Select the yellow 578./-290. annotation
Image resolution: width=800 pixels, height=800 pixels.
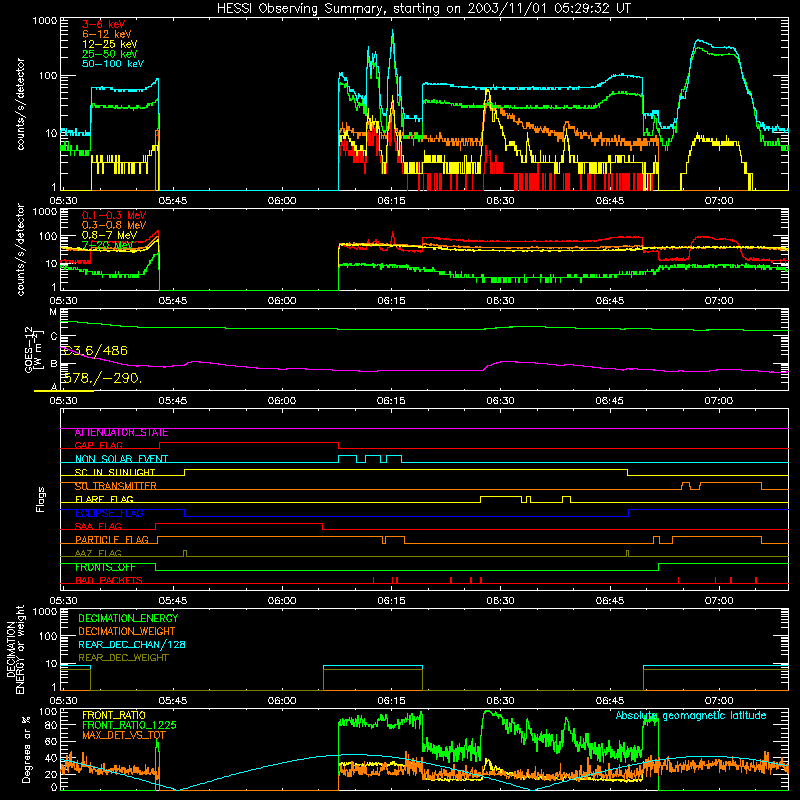pyautogui.click(x=103, y=378)
